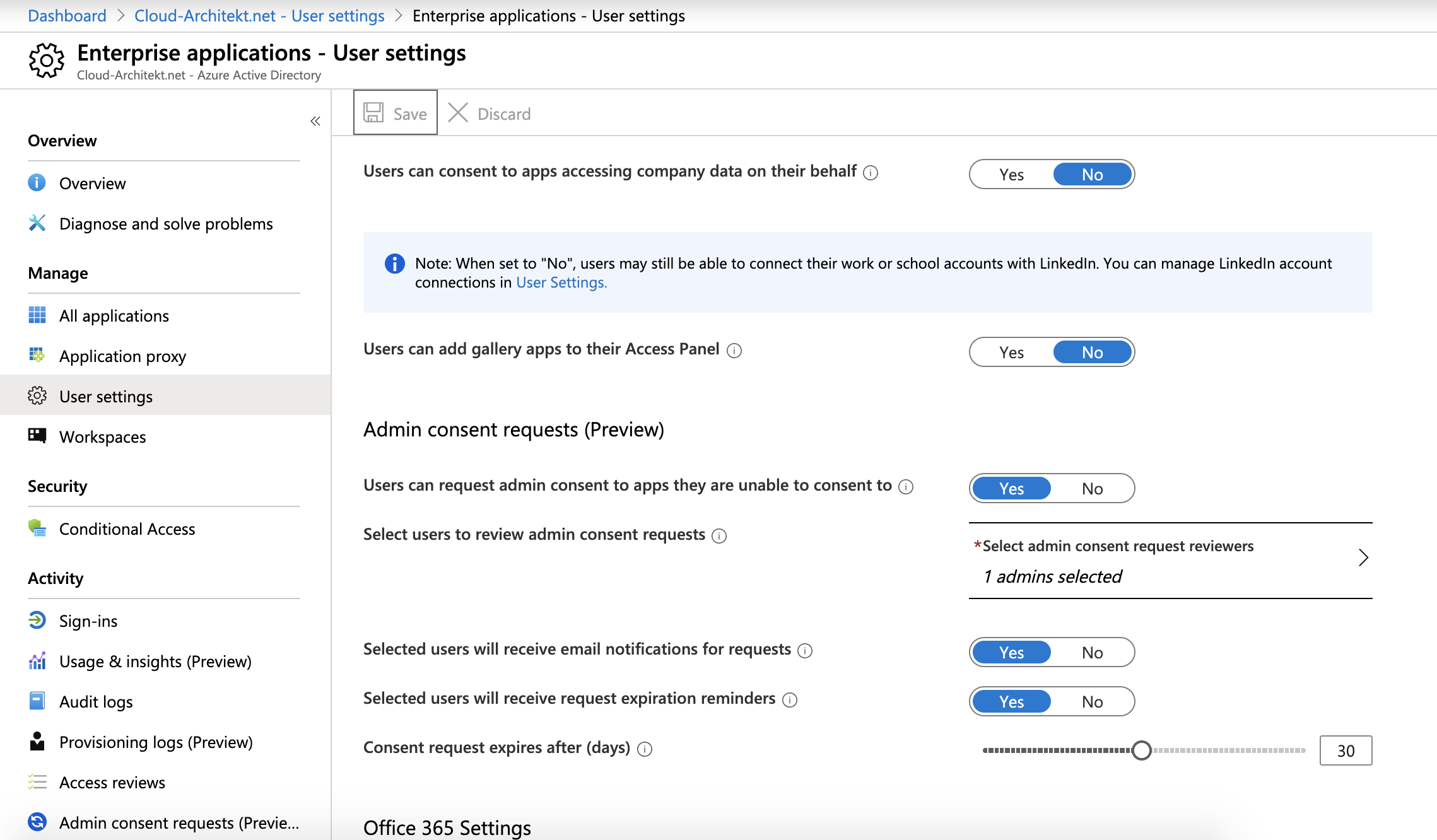
Task: Select No for users consent to apps
Action: (x=1093, y=175)
